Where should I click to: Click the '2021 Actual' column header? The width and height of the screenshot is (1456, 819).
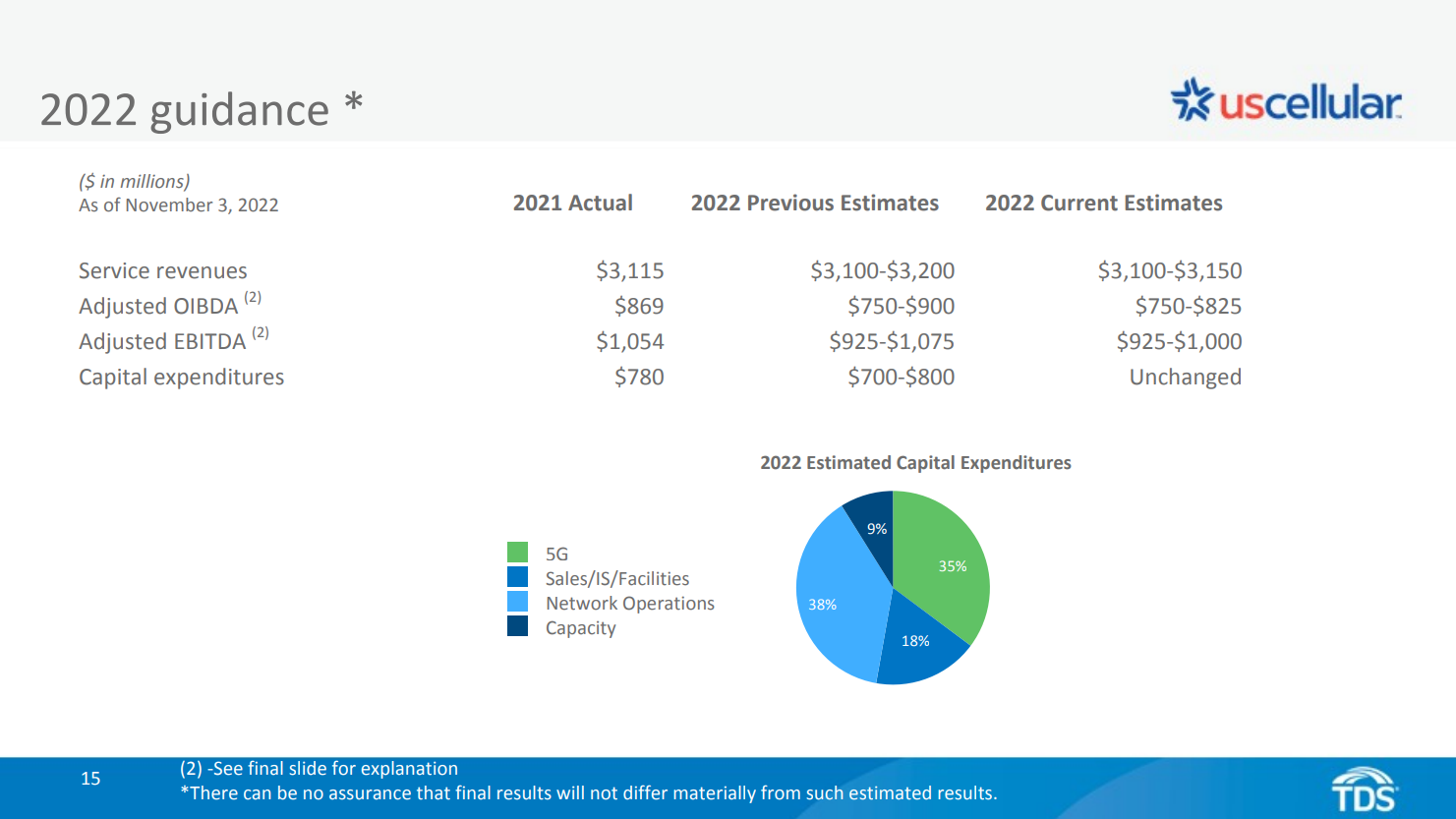[572, 204]
